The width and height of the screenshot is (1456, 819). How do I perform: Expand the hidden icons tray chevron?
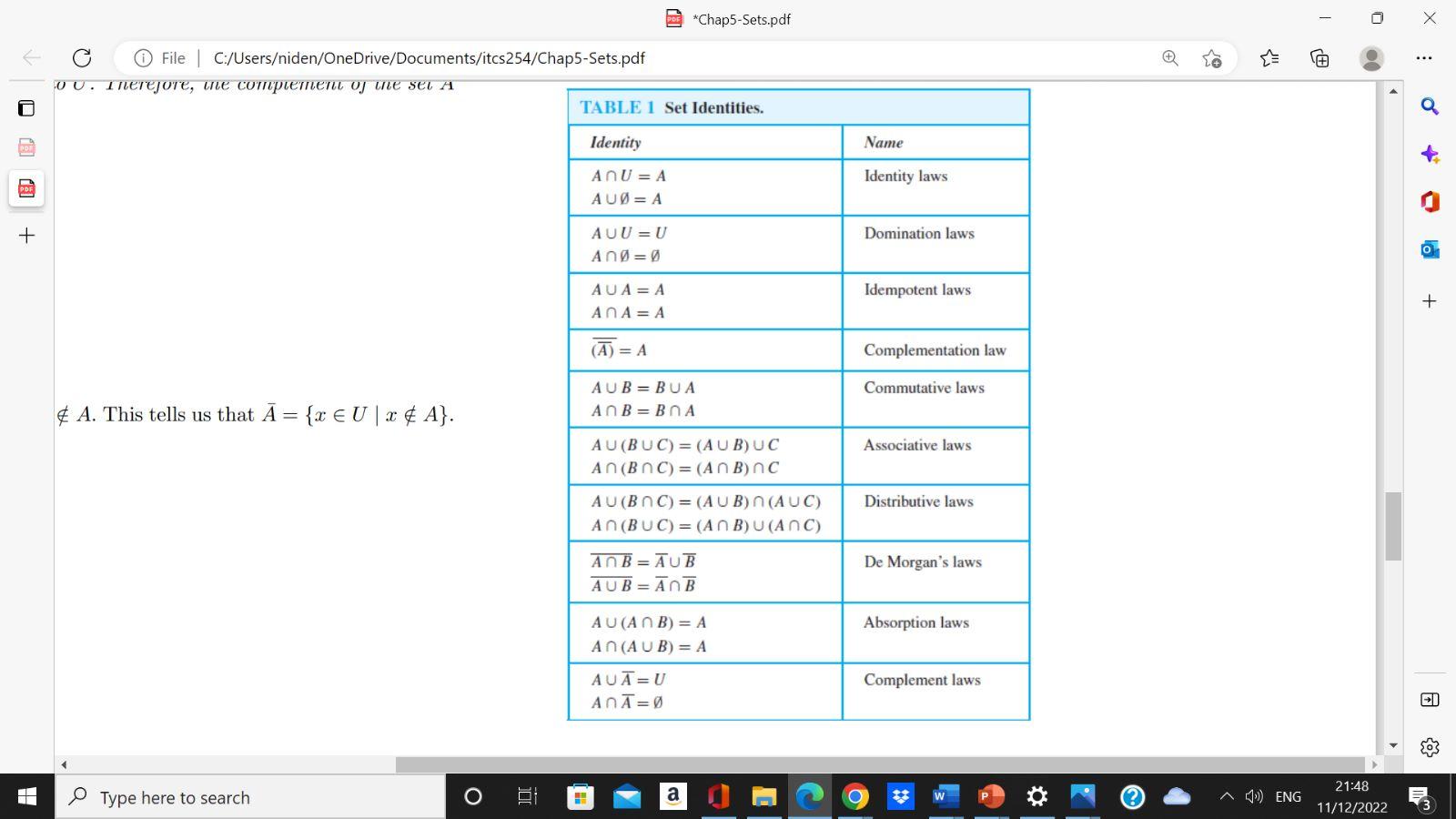coord(1227,796)
